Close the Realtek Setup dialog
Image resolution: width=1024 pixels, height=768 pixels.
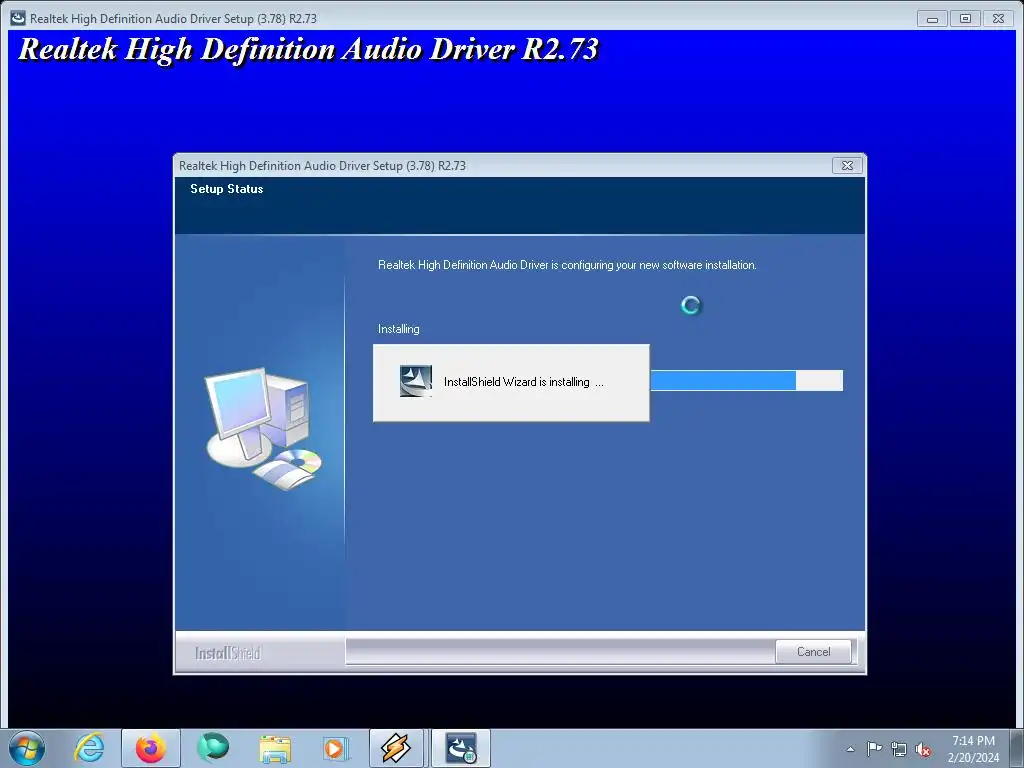coord(847,166)
